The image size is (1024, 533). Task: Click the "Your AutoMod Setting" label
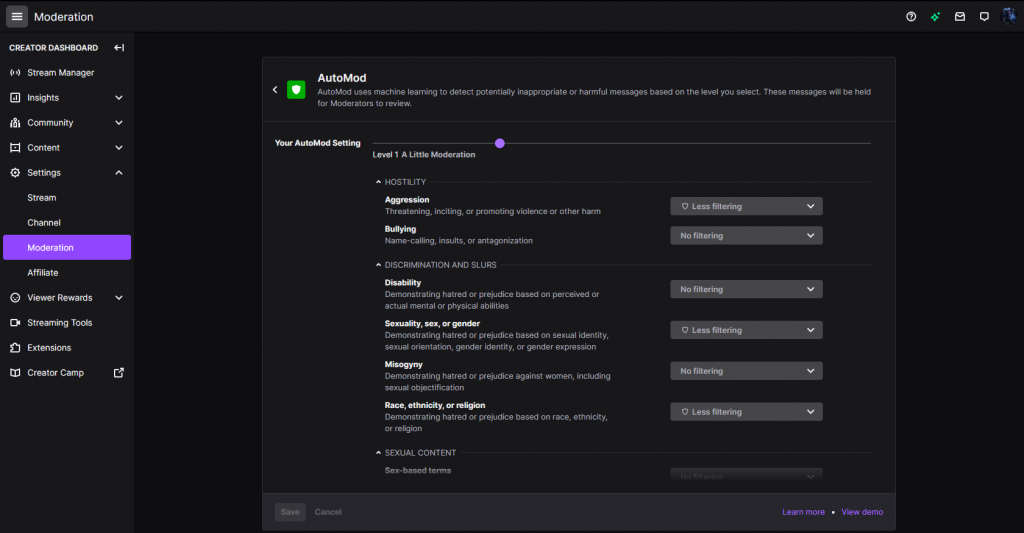pos(317,143)
